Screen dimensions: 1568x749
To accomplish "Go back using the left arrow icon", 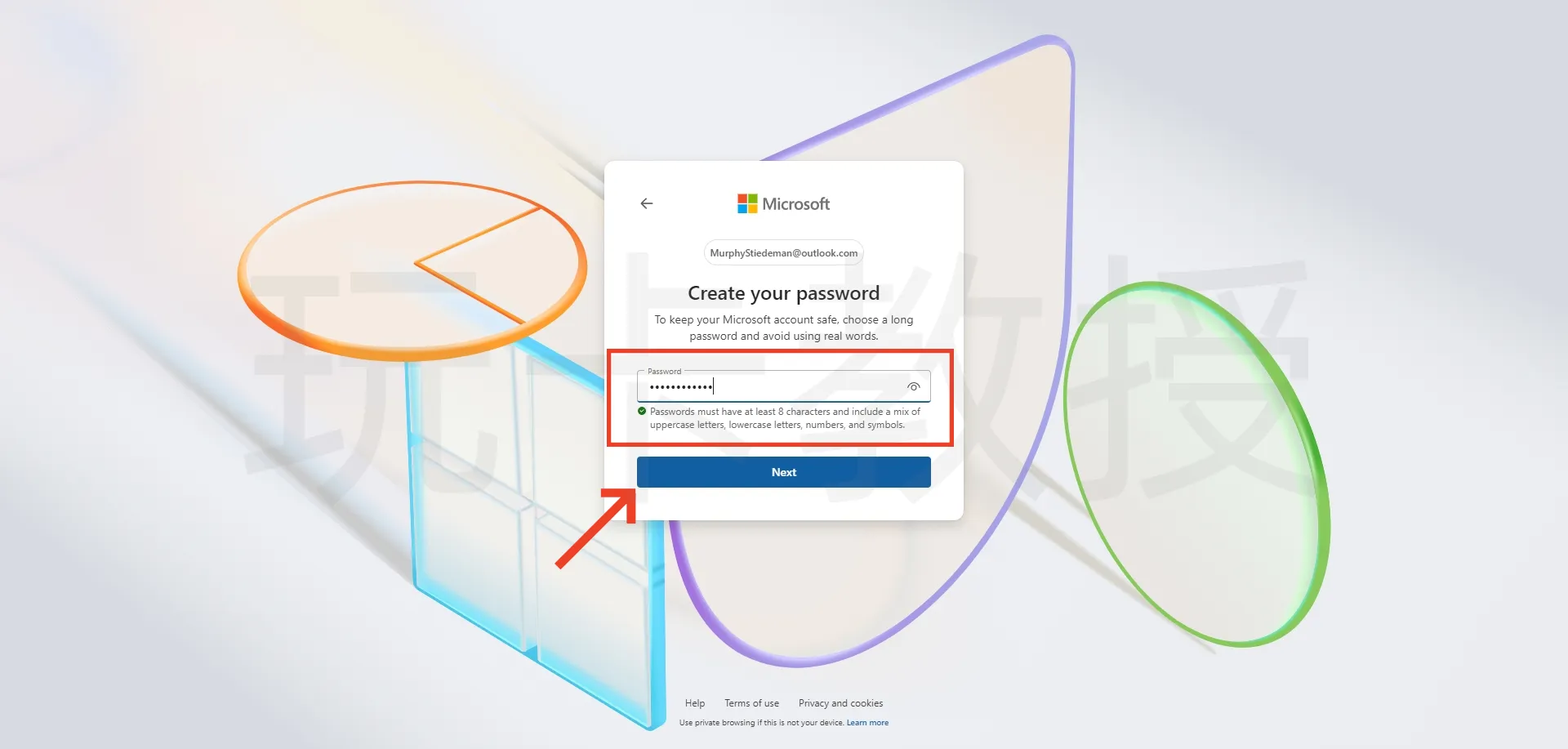I will pos(647,203).
